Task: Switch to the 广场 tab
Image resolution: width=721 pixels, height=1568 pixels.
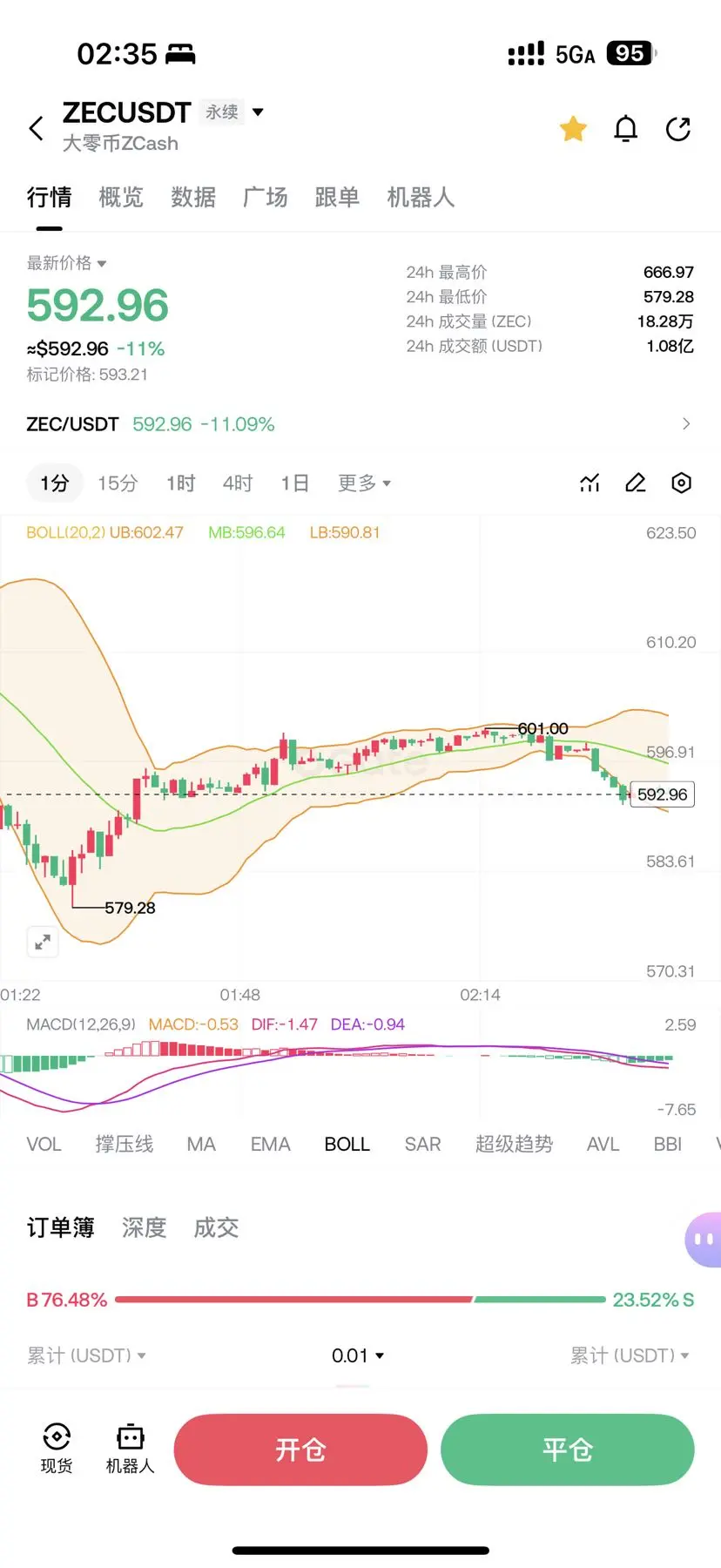Action: [266, 198]
